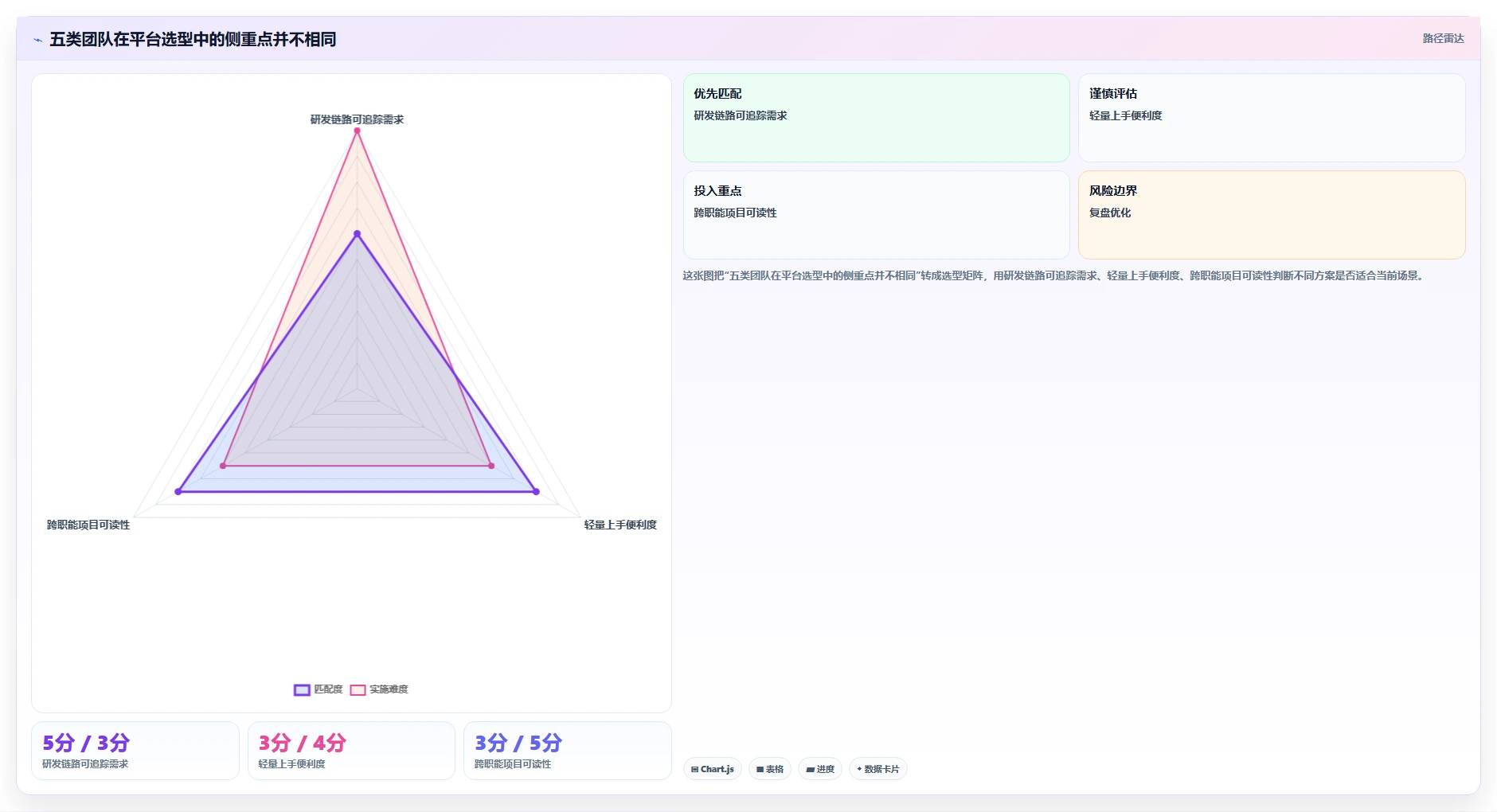Click the 路径雷达 label in header
The width and height of the screenshot is (1497, 812).
(1443, 38)
